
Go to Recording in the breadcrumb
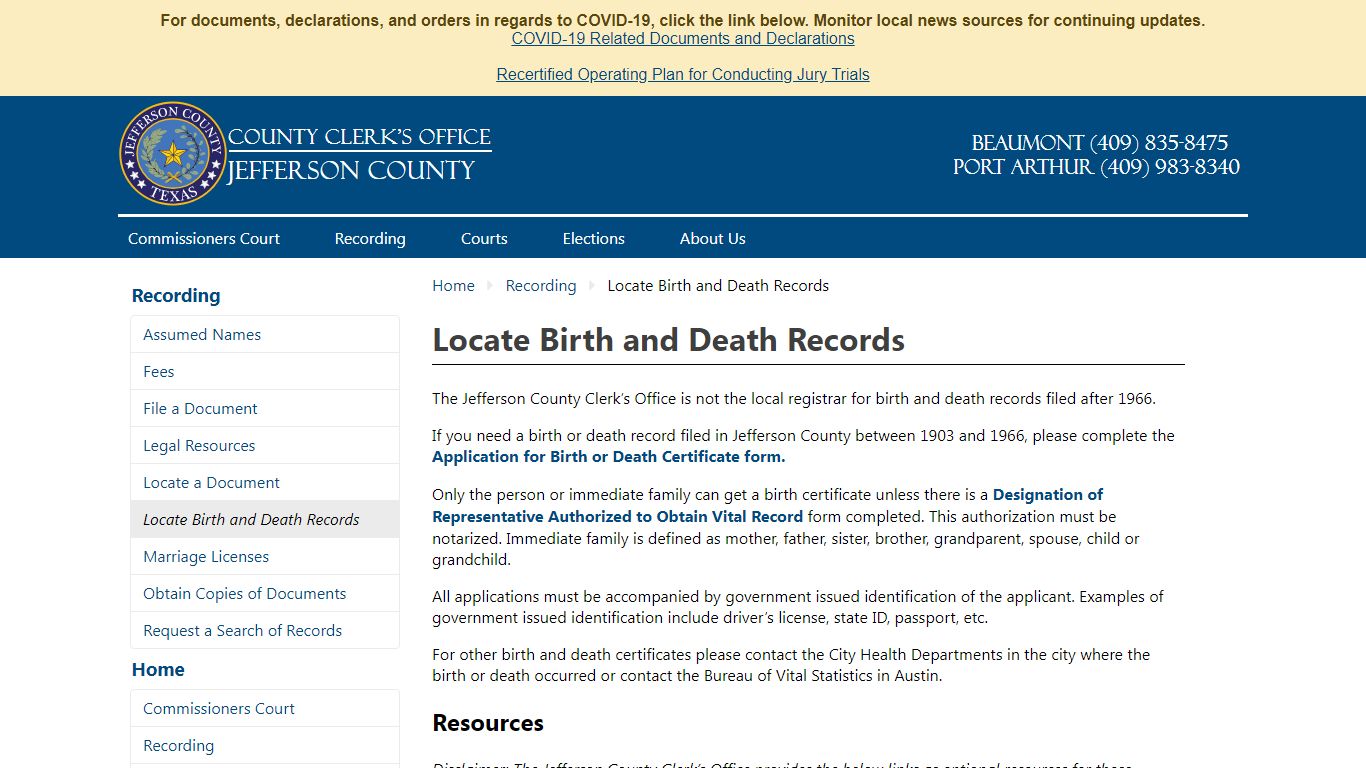click(541, 285)
